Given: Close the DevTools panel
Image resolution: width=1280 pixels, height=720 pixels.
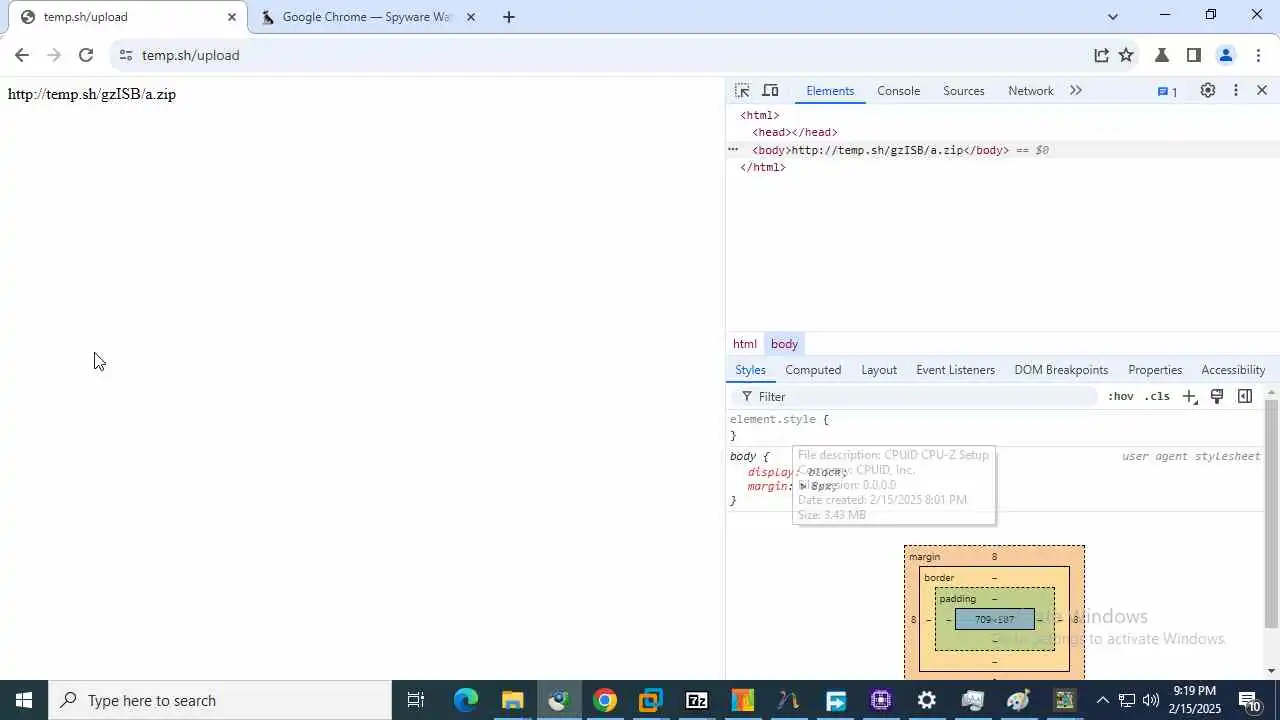Looking at the screenshot, I should click(1262, 90).
